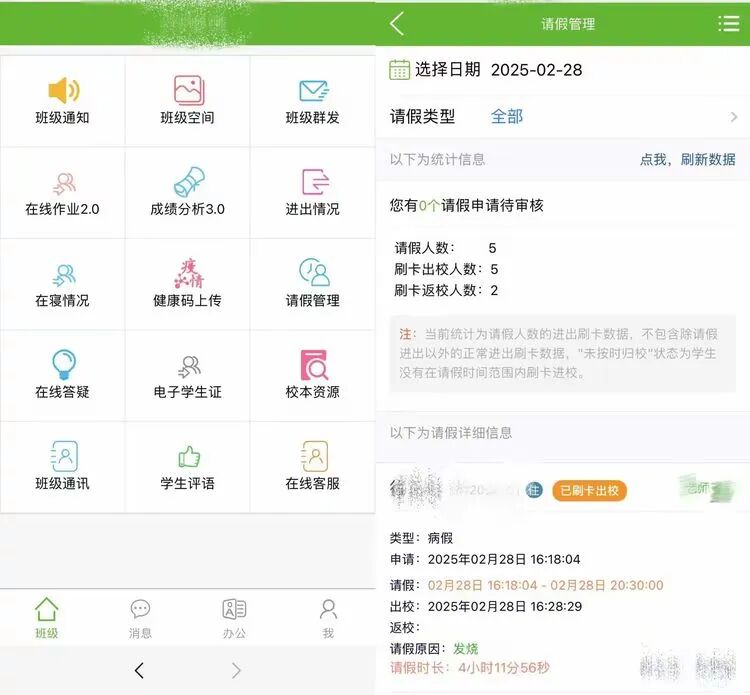The height and width of the screenshot is (695, 750).
Task: Select 刷卡出校人数: 5 line
Action: coord(446,269)
